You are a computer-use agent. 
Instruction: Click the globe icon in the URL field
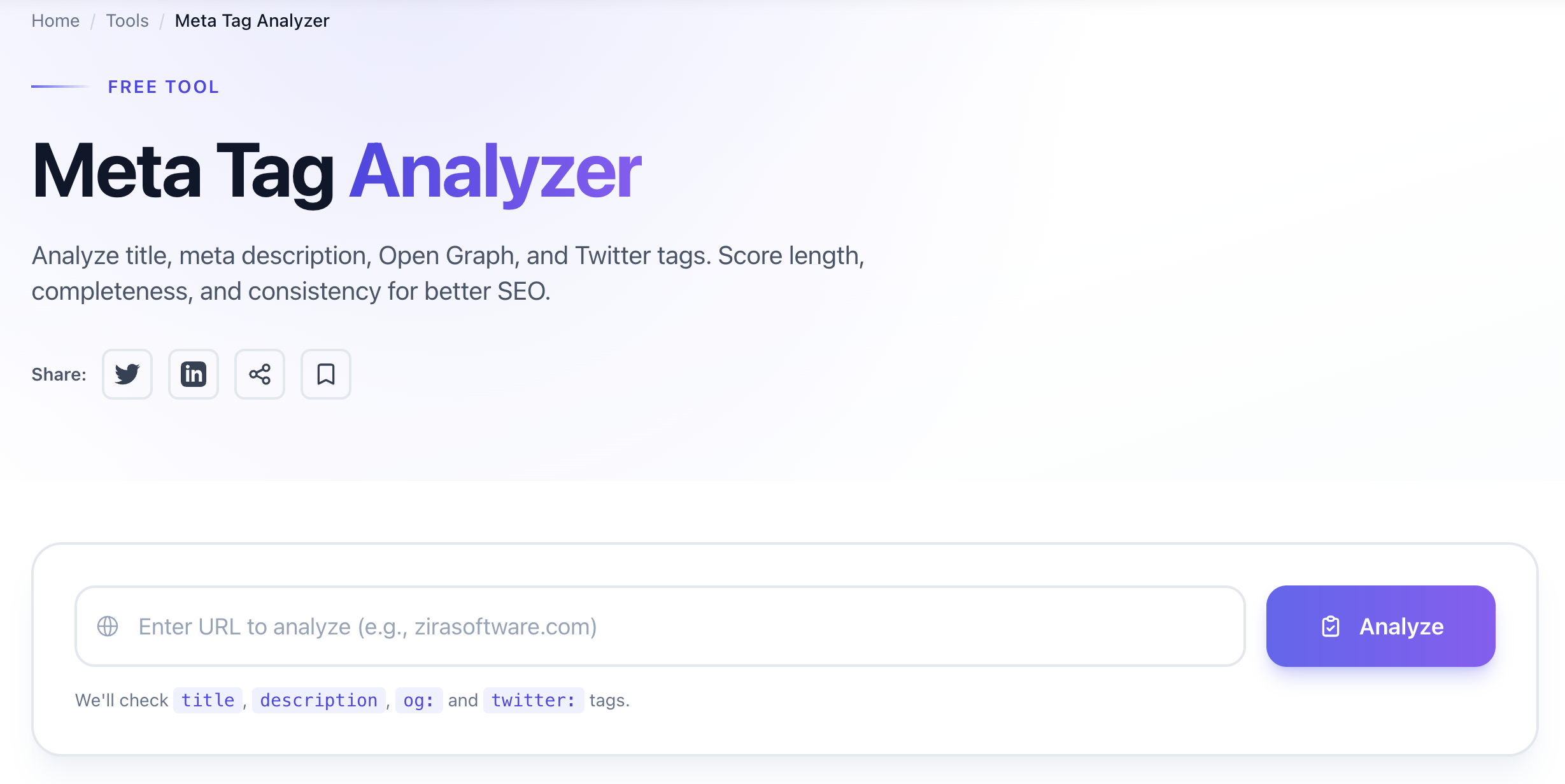(x=106, y=626)
